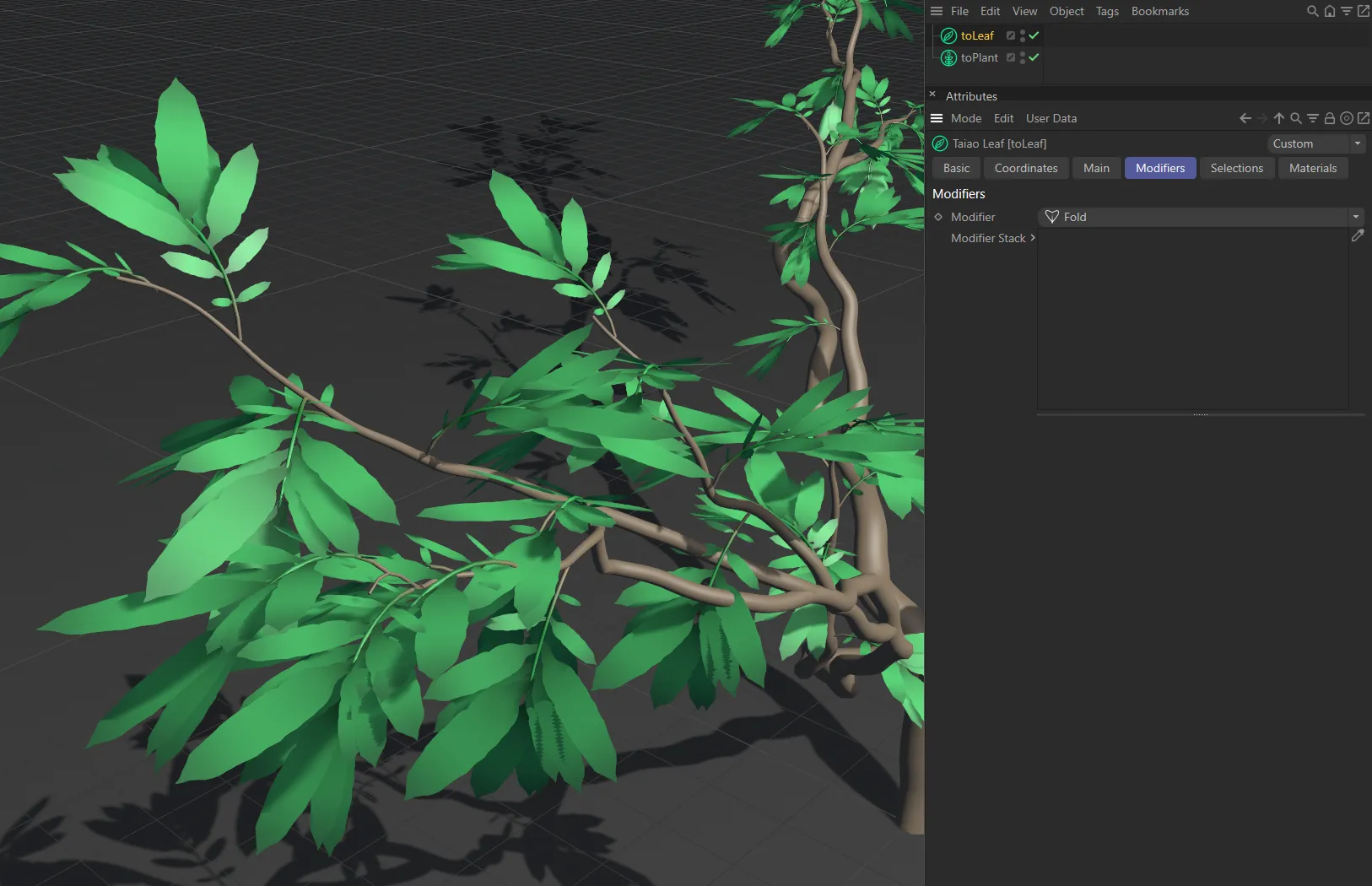This screenshot has height=886, width=1372.
Task: Switch to the Coordinates tab
Action: [1025, 168]
